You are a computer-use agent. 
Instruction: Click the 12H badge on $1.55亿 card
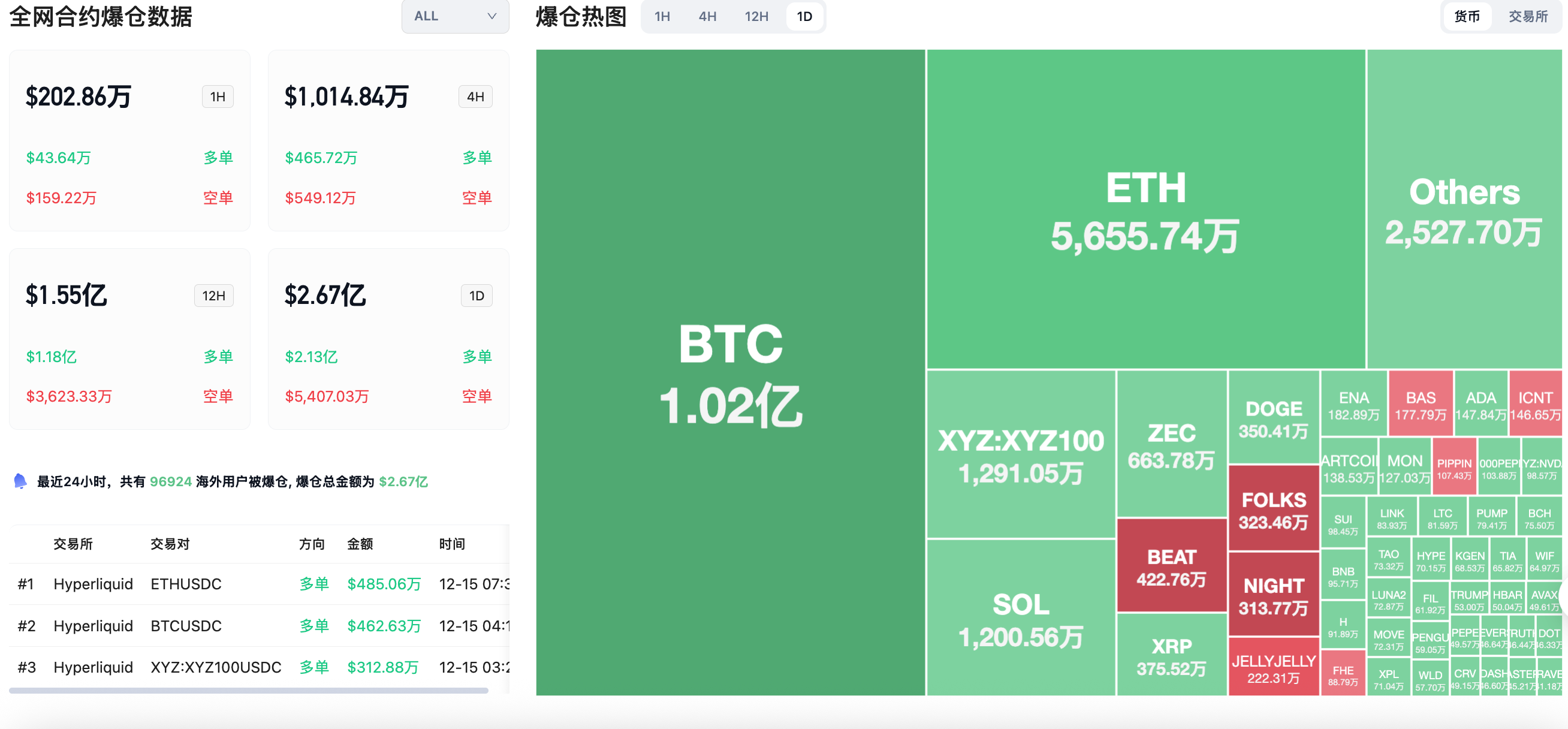click(x=213, y=296)
